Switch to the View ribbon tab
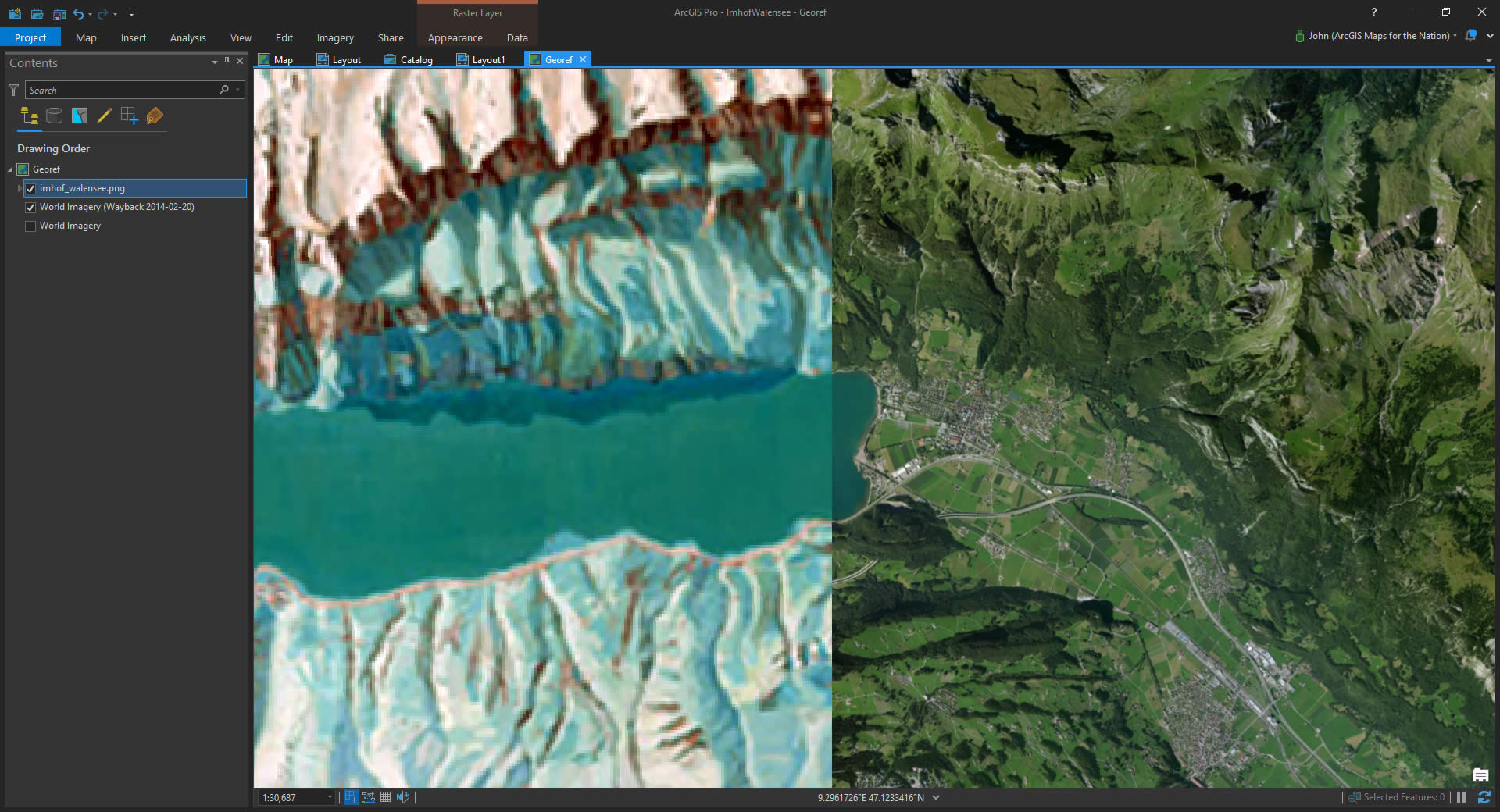Image resolution: width=1500 pixels, height=812 pixels. click(241, 37)
